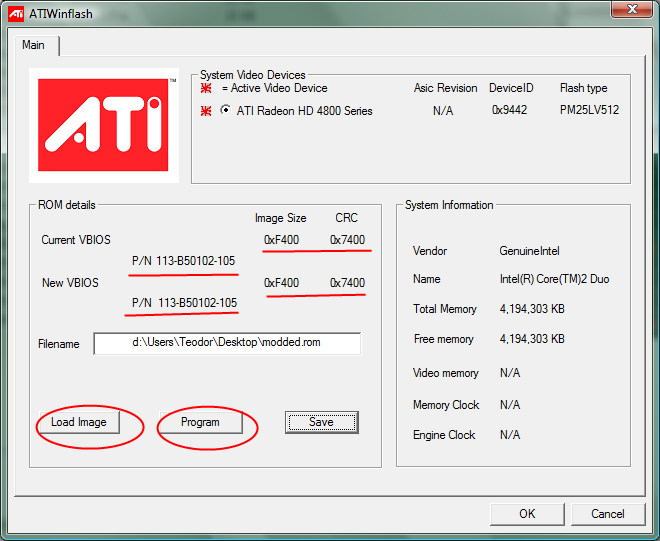
Task: Click the large ATI logo image
Action: (104, 125)
